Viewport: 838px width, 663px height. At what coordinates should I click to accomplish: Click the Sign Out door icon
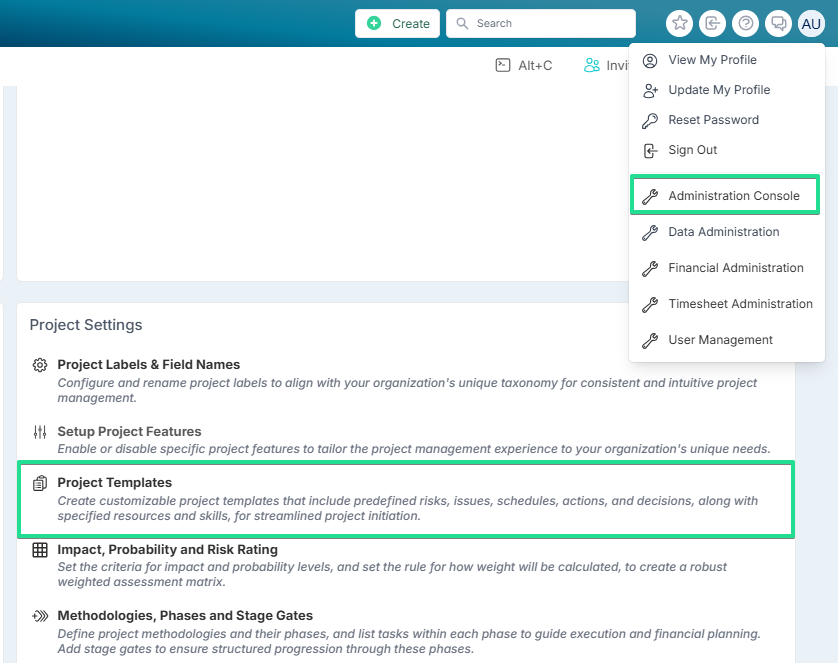[x=650, y=151]
